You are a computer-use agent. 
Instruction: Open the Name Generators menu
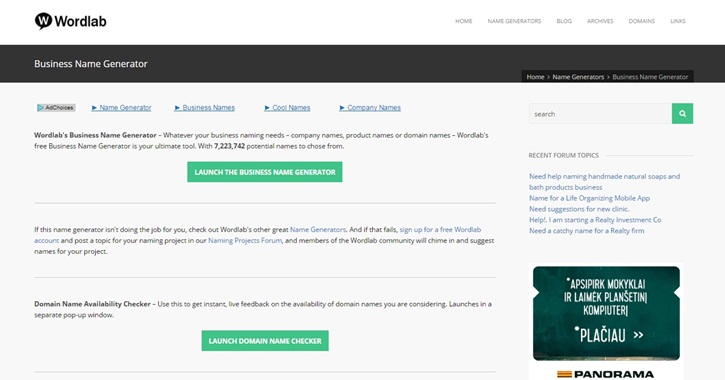pyautogui.click(x=514, y=21)
